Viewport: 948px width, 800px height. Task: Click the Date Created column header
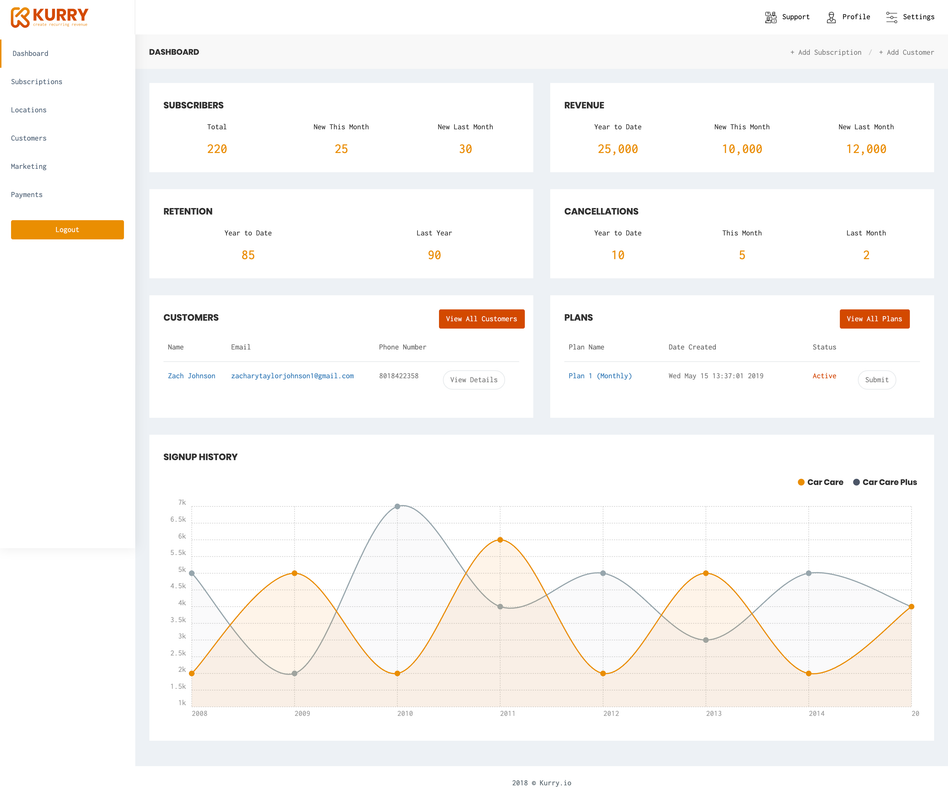692,347
